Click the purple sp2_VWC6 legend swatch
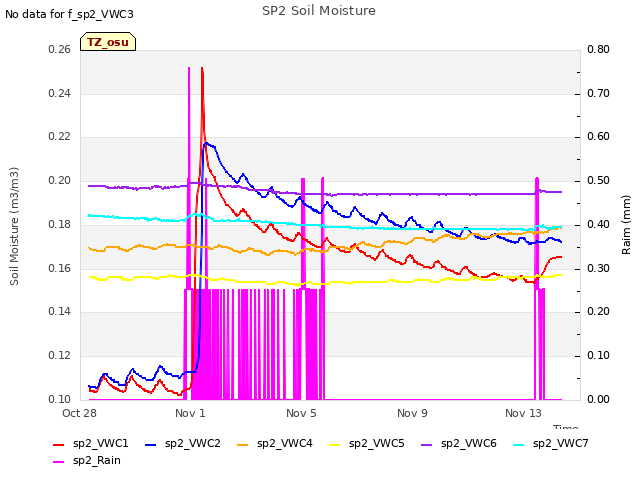 (427, 445)
